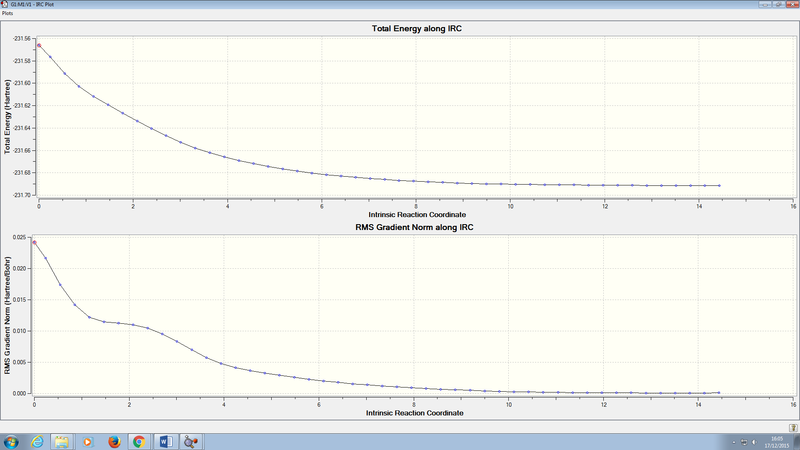Click the -231.70 tick label on energy axis

pyautogui.click(x=21, y=195)
